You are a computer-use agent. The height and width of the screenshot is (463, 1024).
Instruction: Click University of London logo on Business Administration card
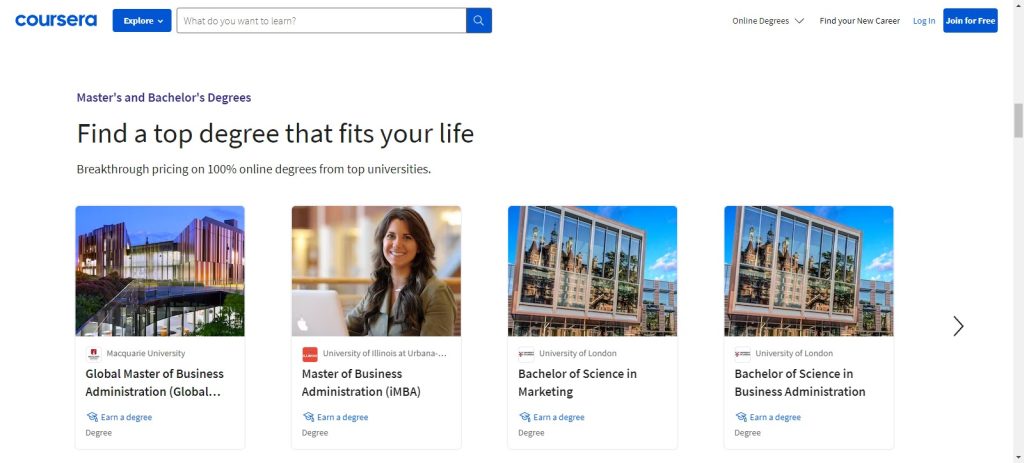tap(742, 353)
